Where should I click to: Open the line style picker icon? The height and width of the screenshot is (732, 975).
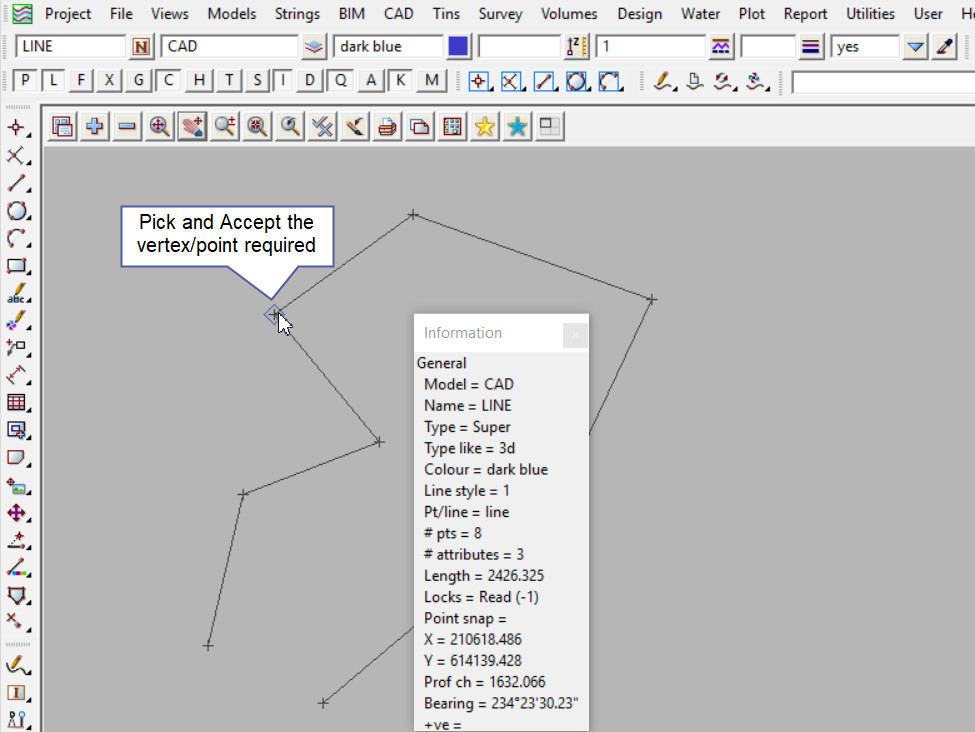pos(812,47)
